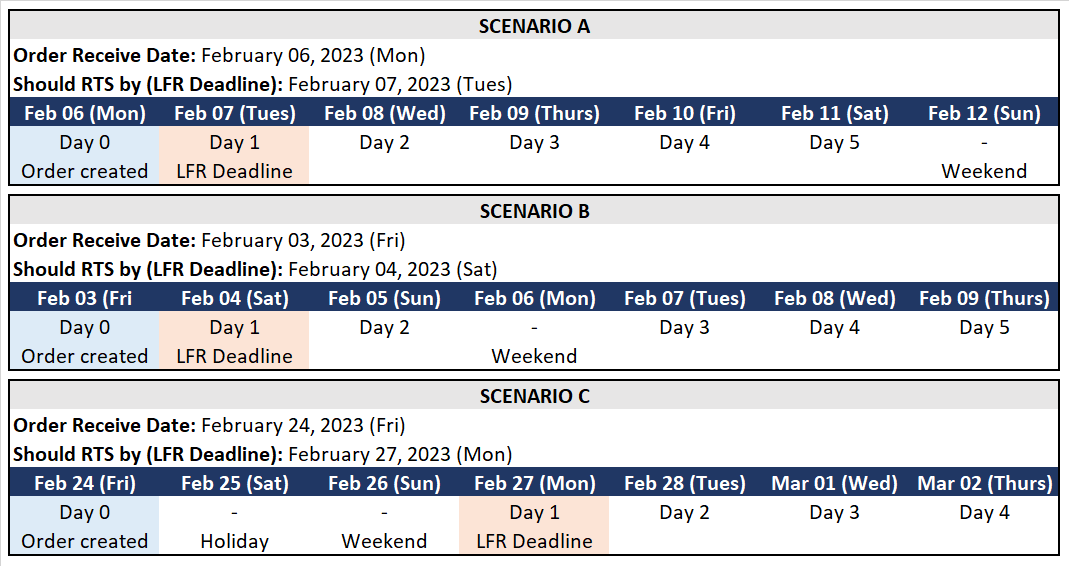Click the Mar 02 (Thurs) header cell
The width and height of the screenshot is (1069, 566).
point(984,483)
